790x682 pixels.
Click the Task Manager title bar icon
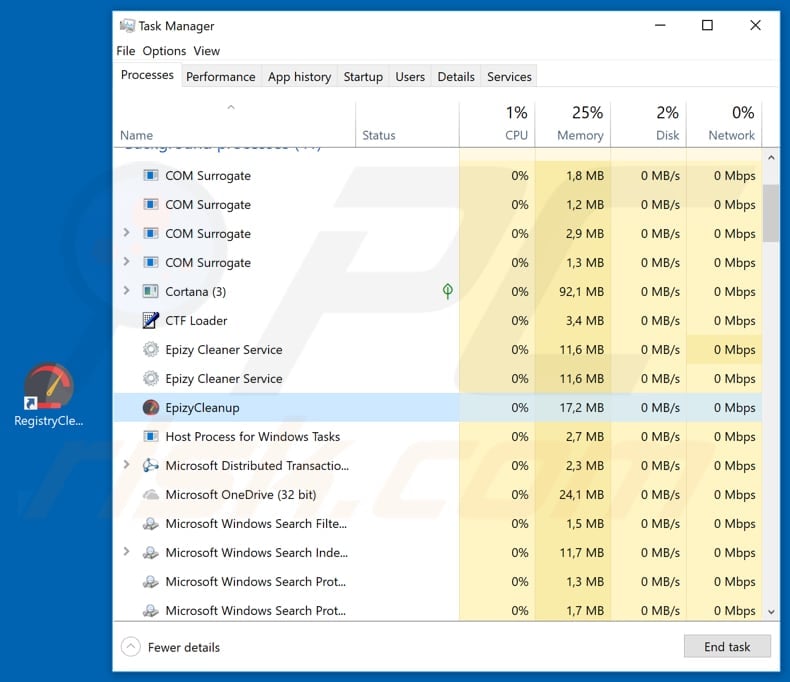pyautogui.click(x=127, y=26)
